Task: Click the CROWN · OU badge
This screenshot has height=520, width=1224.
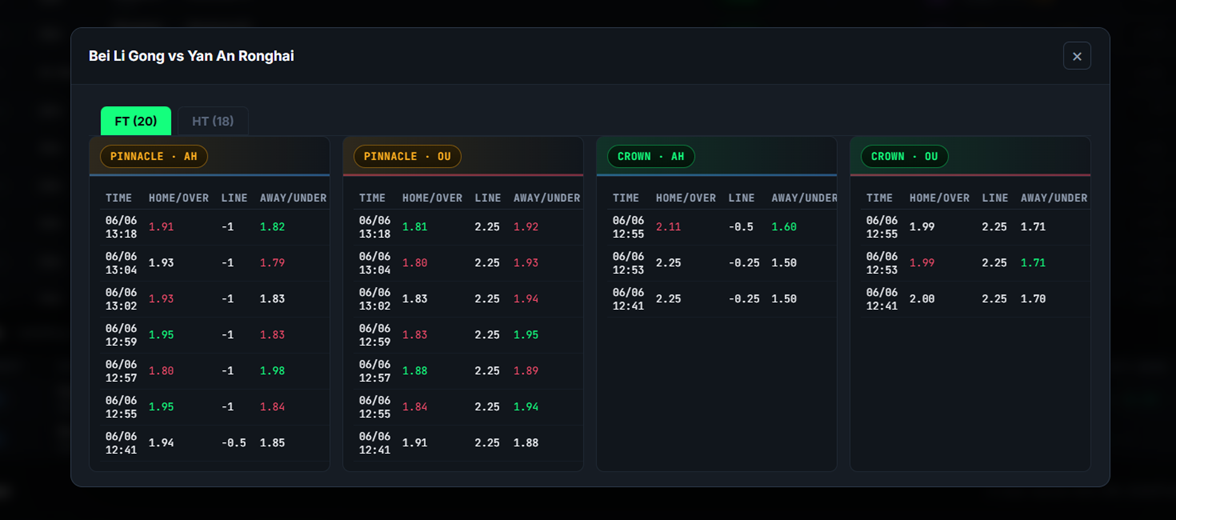Action: click(905, 156)
